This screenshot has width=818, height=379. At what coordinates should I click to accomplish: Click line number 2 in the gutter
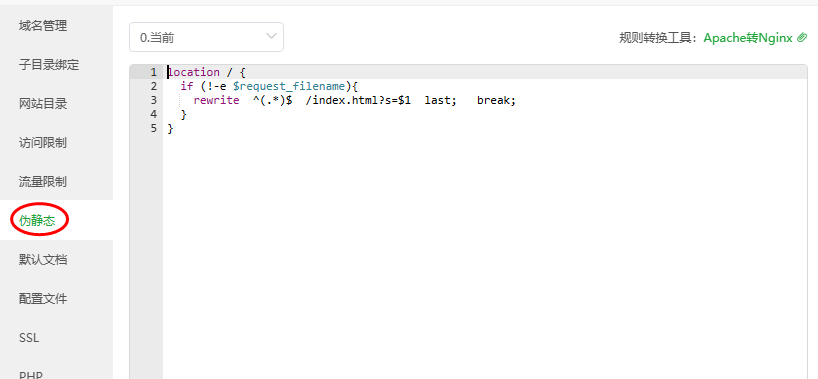click(153, 86)
